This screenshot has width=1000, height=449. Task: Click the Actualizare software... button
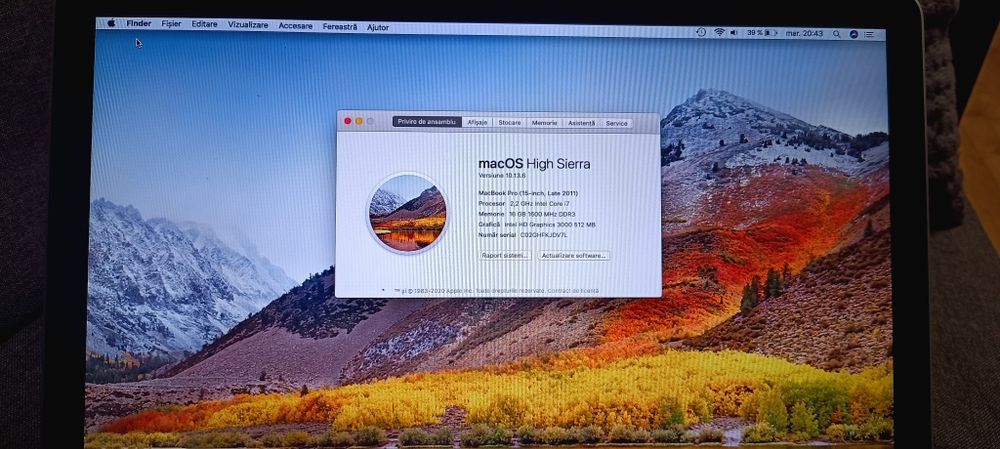pyautogui.click(x=574, y=255)
